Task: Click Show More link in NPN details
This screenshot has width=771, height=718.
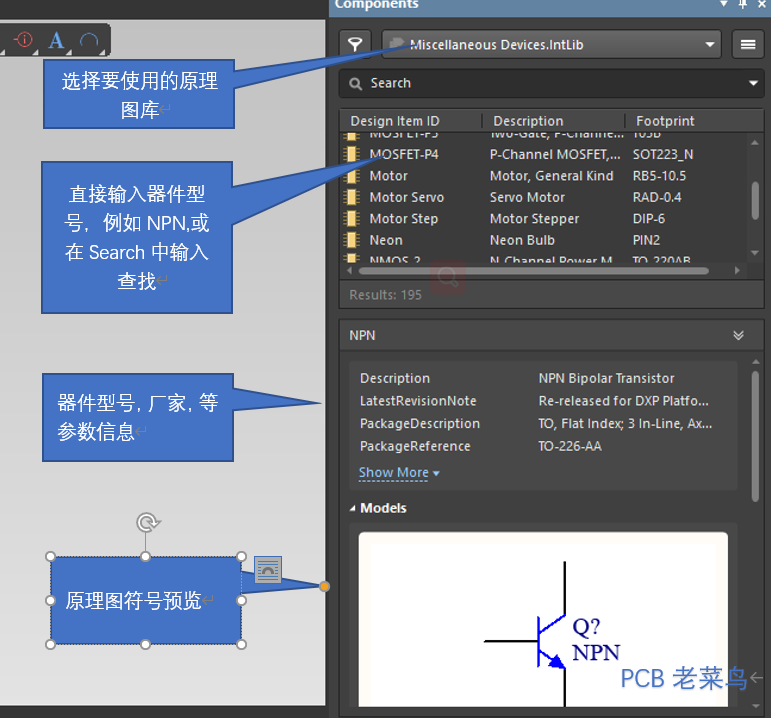Action: coord(398,473)
